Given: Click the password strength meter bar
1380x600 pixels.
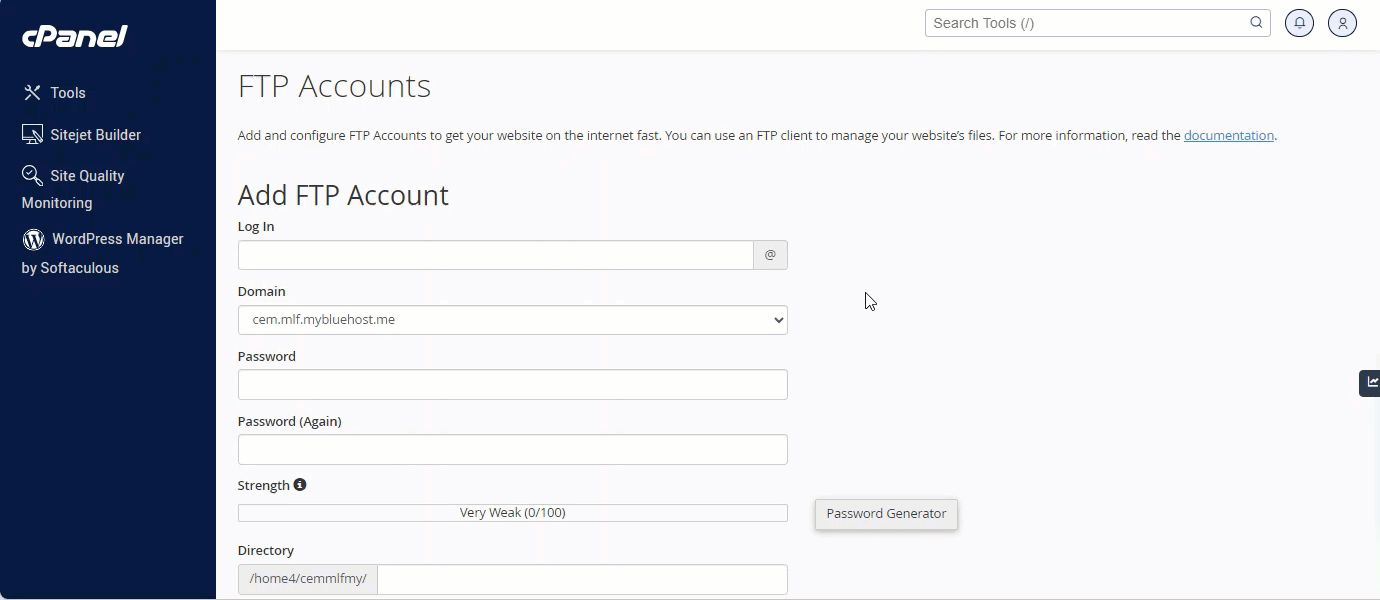Looking at the screenshot, I should [x=512, y=511].
